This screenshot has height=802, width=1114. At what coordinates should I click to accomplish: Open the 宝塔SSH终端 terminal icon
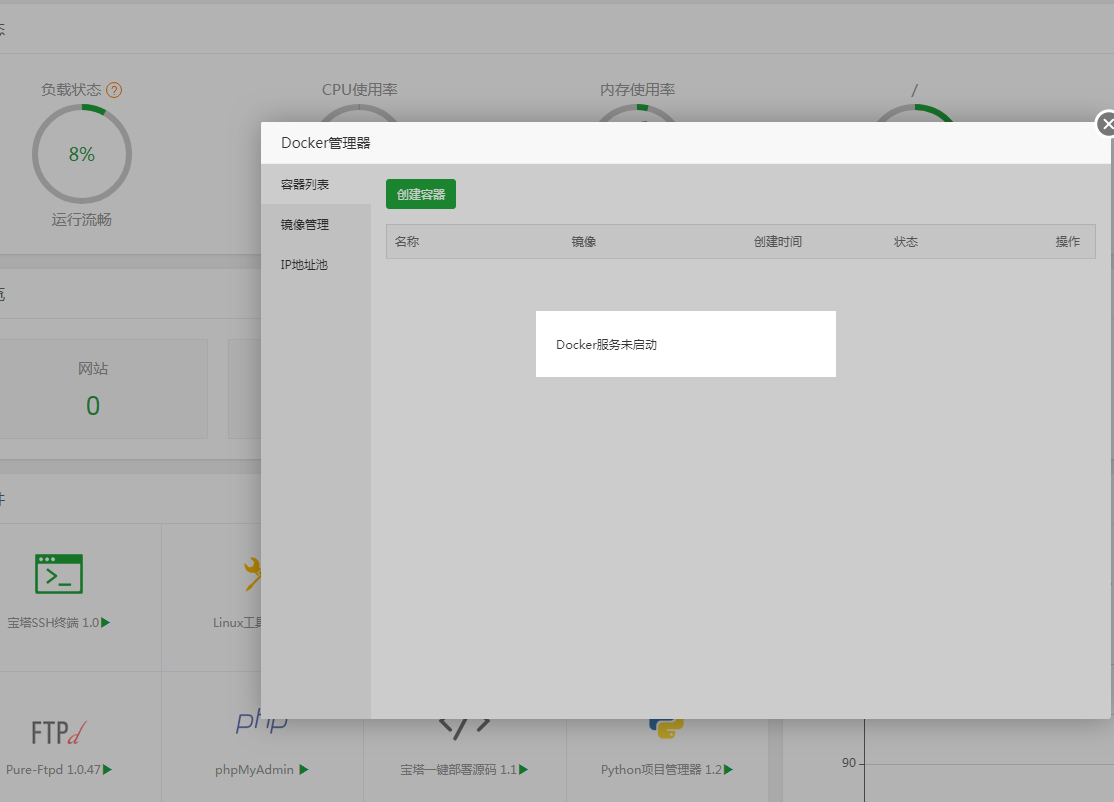(59, 574)
